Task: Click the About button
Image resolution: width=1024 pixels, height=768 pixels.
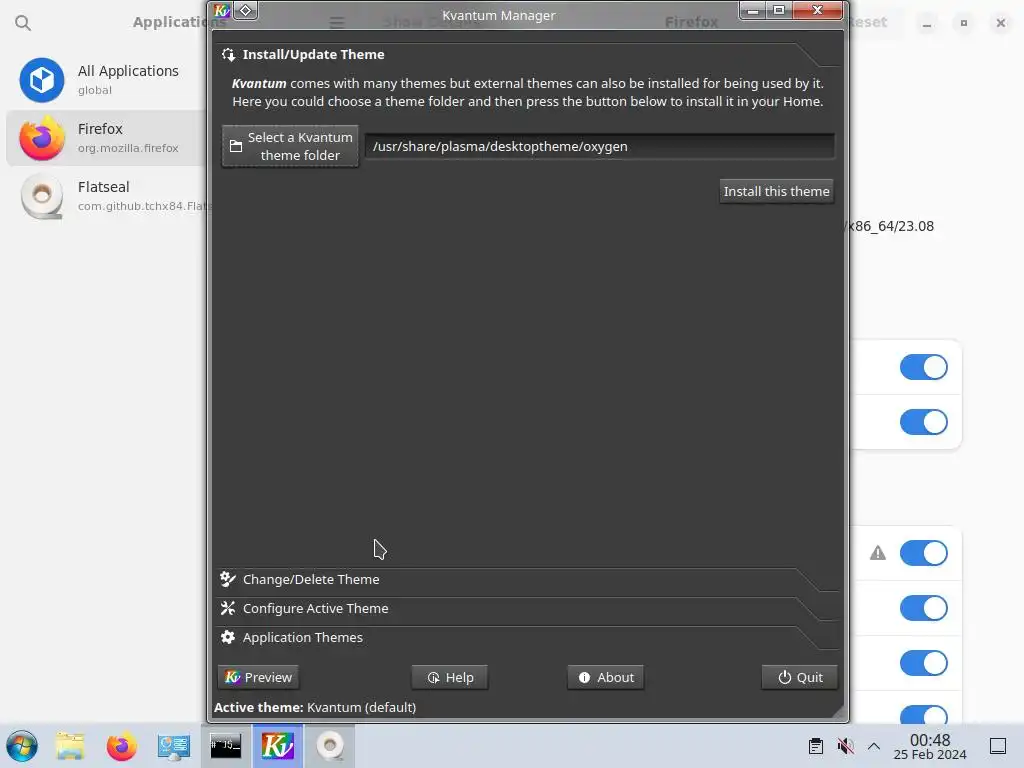Action: [x=605, y=677]
